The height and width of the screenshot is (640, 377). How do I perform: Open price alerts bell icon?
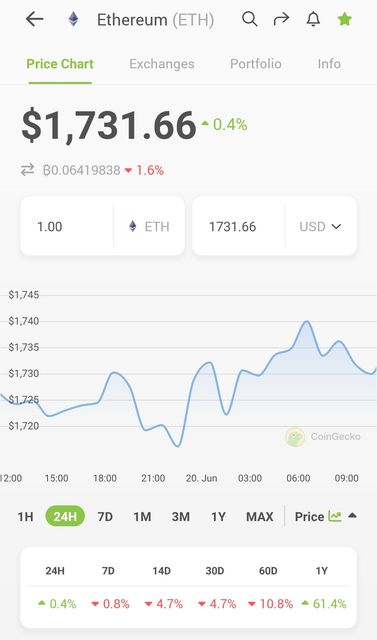point(313,19)
